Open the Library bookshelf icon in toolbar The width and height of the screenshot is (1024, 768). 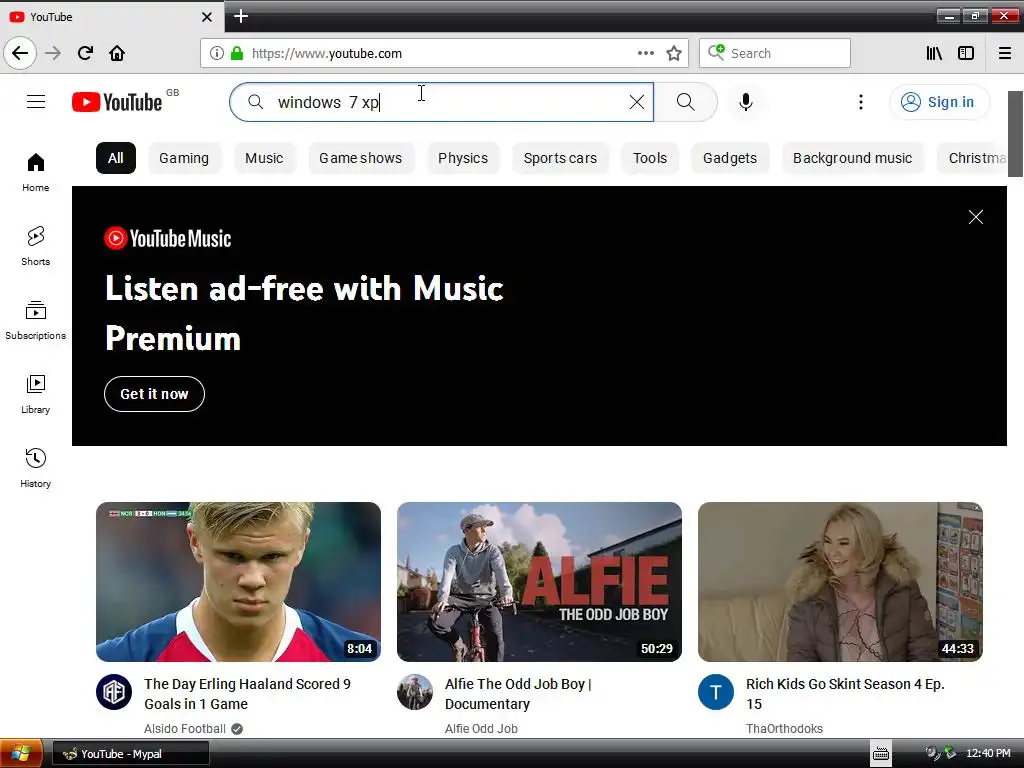(x=934, y=53)
